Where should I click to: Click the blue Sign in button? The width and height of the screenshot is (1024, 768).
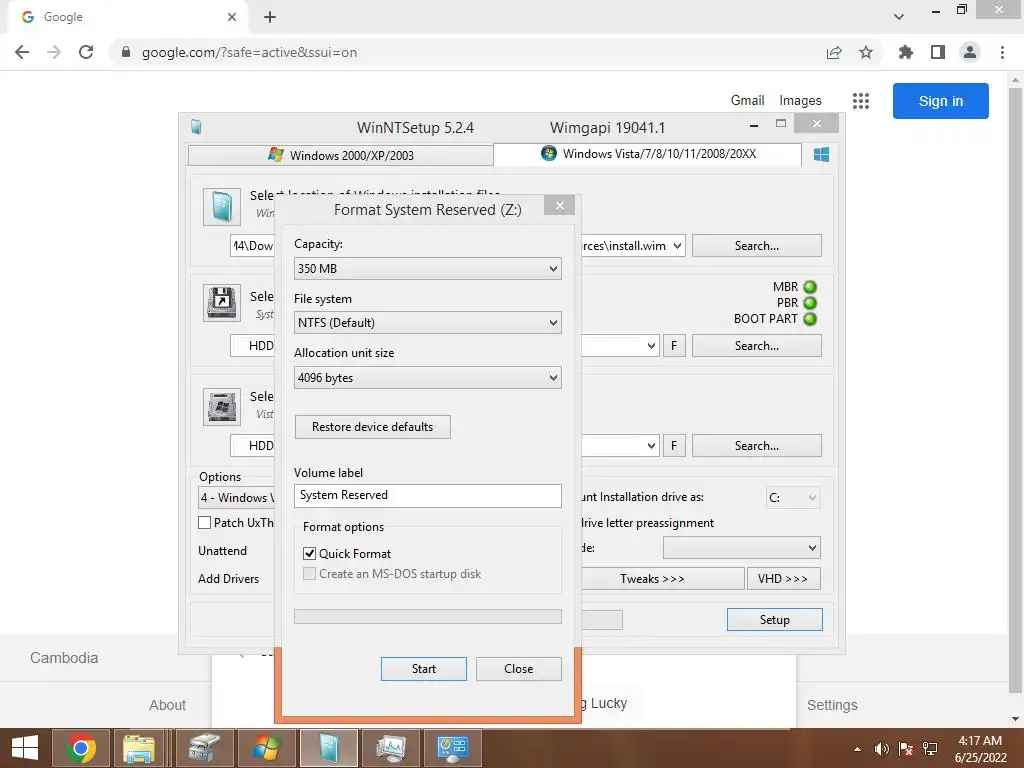pyautogui.click(x=940, y=101)
